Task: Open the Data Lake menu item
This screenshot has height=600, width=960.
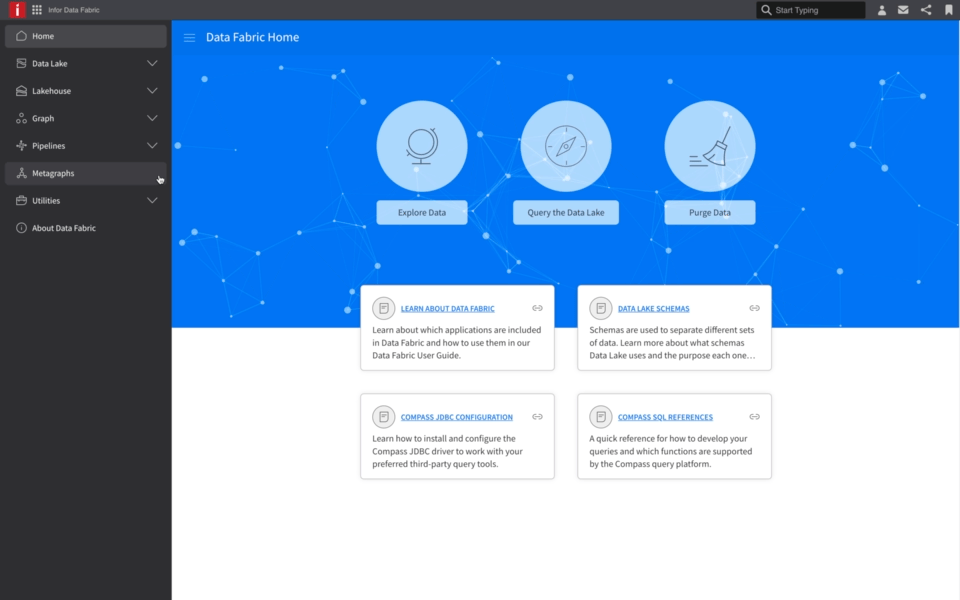Action: tap(86, 64)
